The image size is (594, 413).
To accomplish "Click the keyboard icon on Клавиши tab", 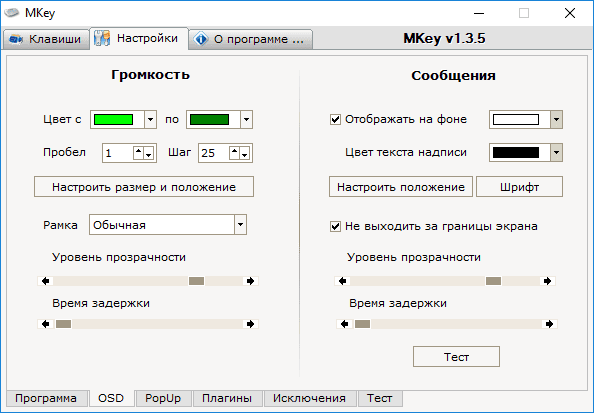I will 16,39.
